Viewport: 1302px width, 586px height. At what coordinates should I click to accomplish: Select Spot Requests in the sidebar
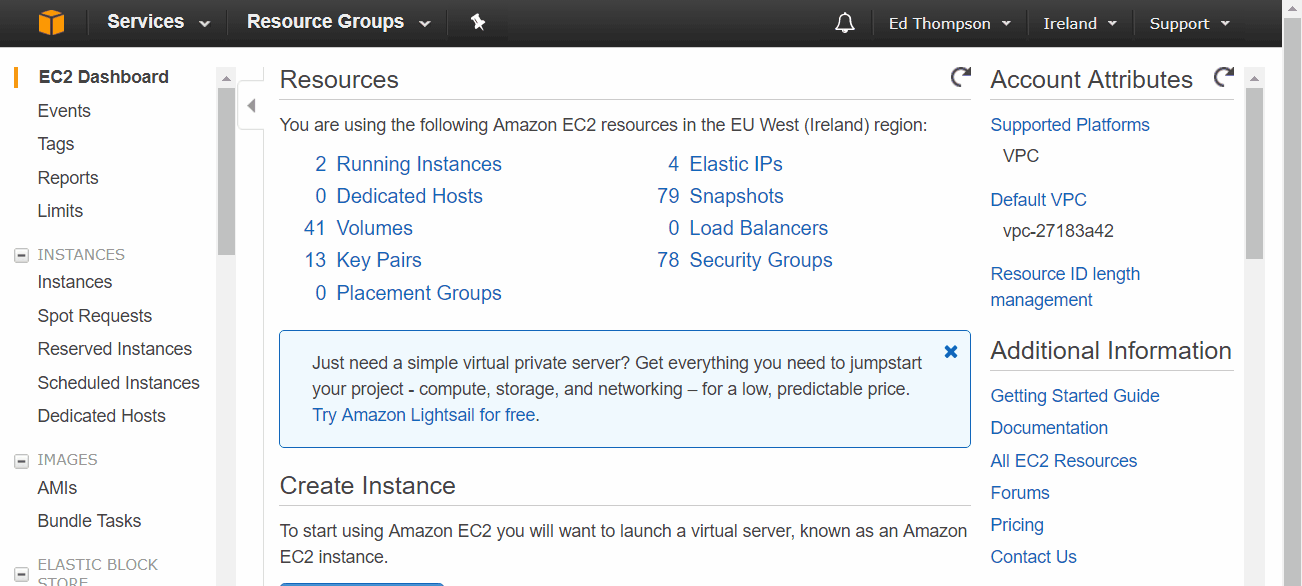[95, 316]
